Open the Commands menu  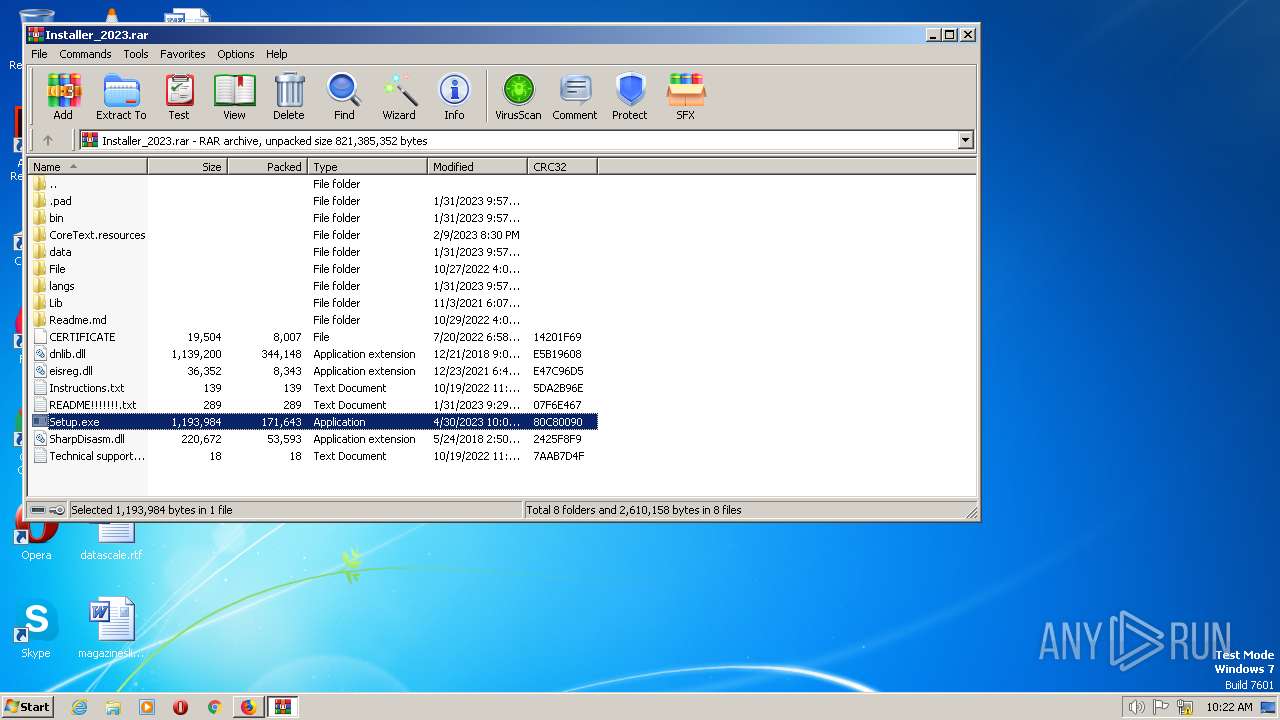pos(85,54)
